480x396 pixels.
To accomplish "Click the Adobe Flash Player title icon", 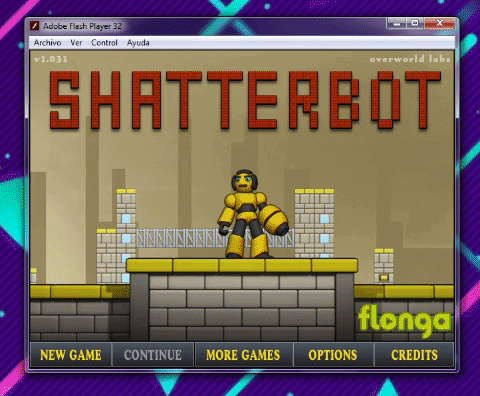I will pyautogui.click(x=35, y=26).
